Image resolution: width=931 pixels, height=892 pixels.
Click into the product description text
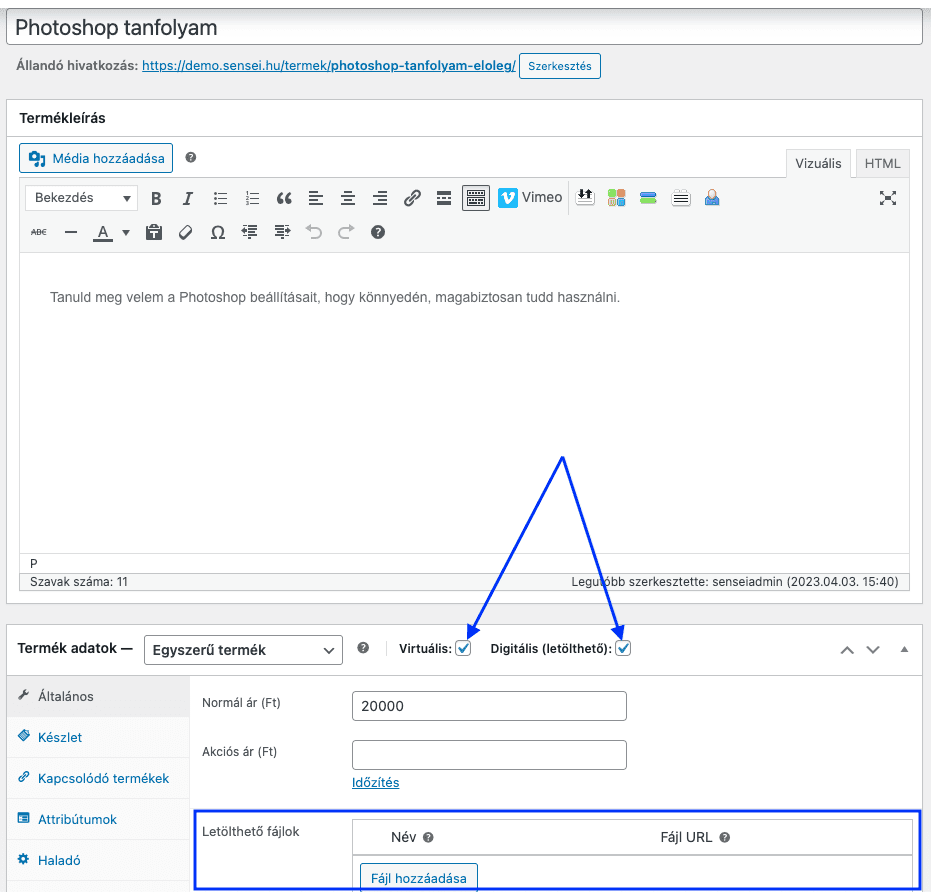(335, 297)
